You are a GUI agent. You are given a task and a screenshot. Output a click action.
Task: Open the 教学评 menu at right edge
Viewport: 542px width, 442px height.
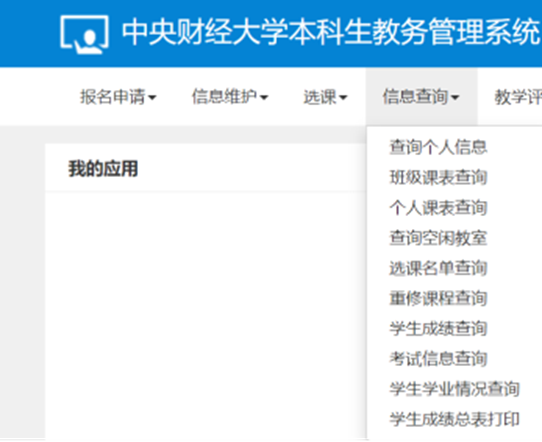point(518,97)
